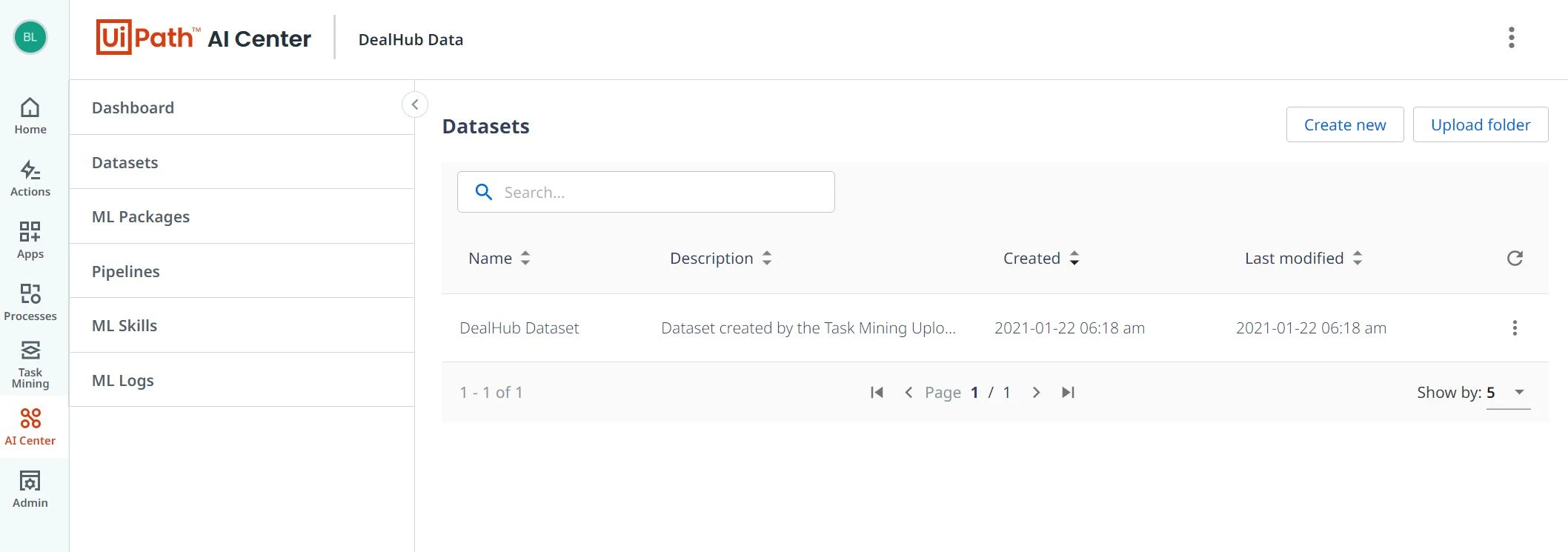Image resolution: width=1568 pixels, height=552 pixels.
Task: Open the BL user avatar
Action: [x=30, y=37]
